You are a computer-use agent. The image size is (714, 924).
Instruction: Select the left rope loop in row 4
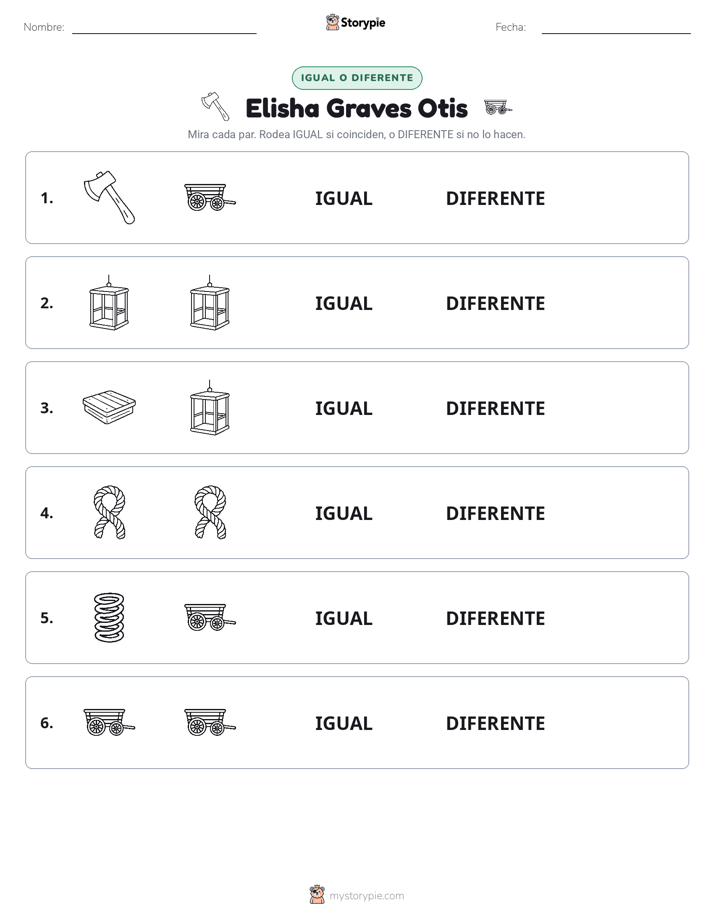coord(110,512)
